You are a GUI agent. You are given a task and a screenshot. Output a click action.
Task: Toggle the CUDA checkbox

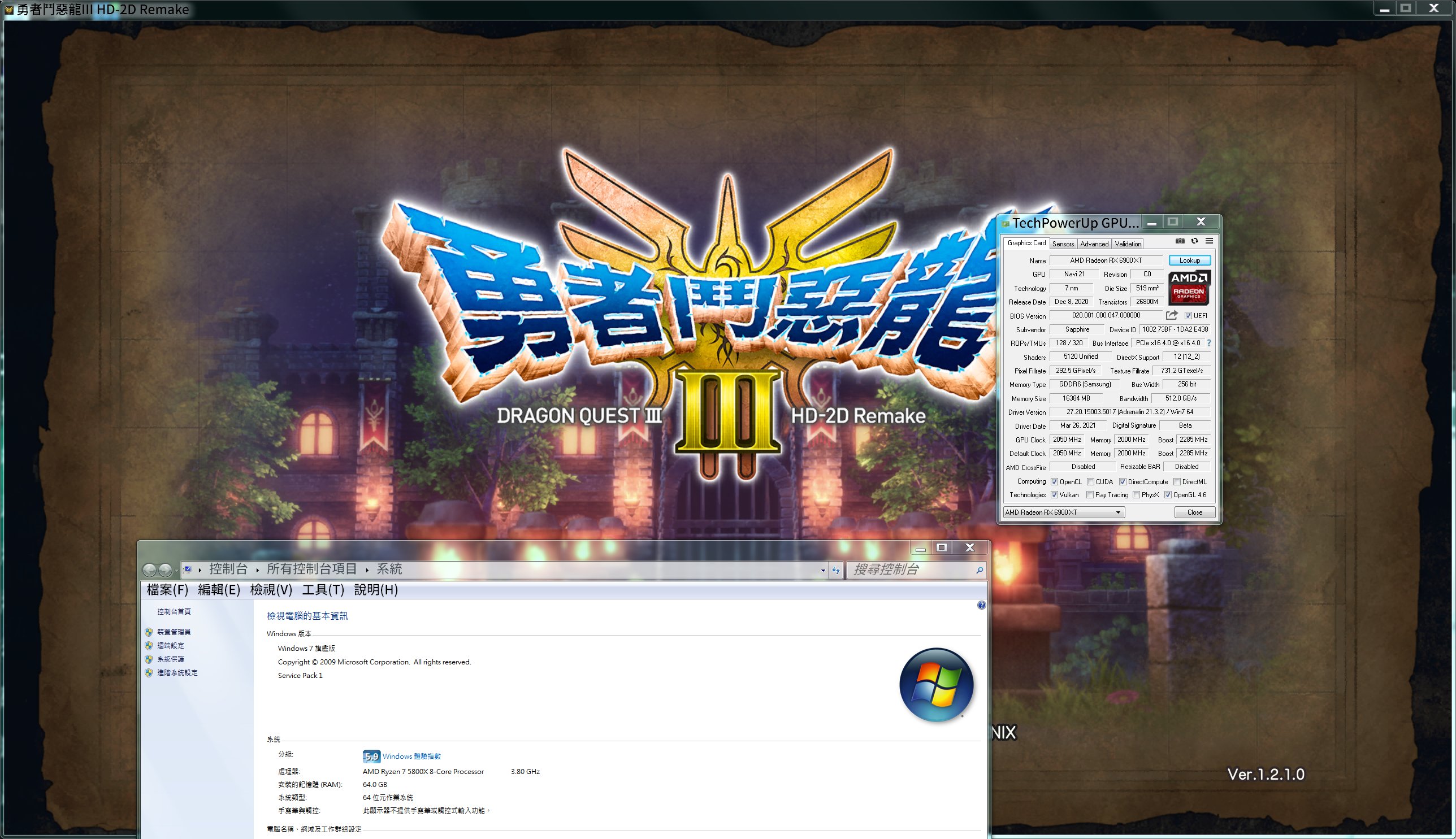tap(1090, 482)
